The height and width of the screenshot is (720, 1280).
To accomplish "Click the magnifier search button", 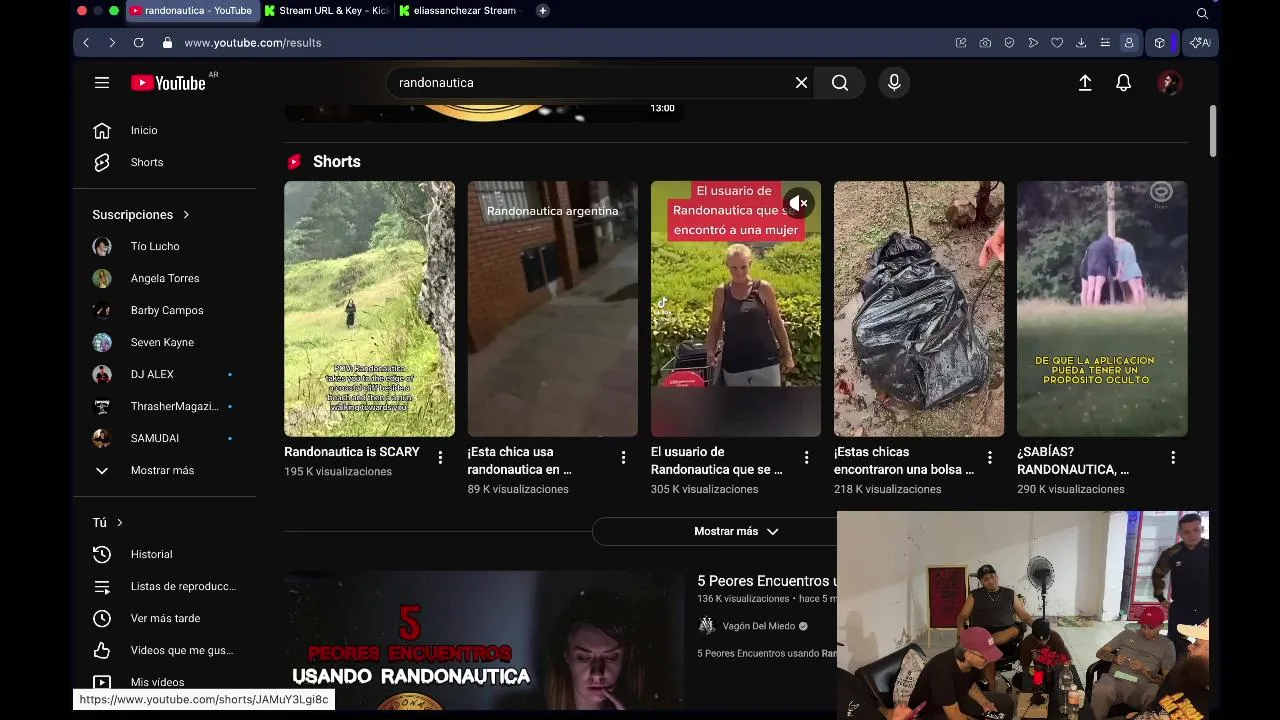I will [840, 83].
